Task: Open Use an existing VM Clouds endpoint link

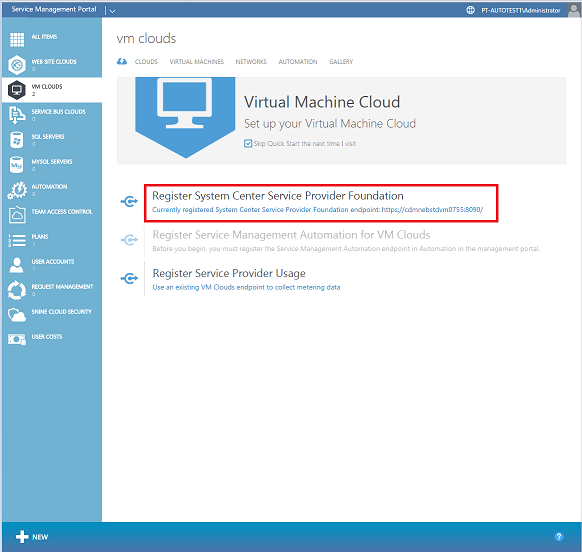Action: point(246,287)
